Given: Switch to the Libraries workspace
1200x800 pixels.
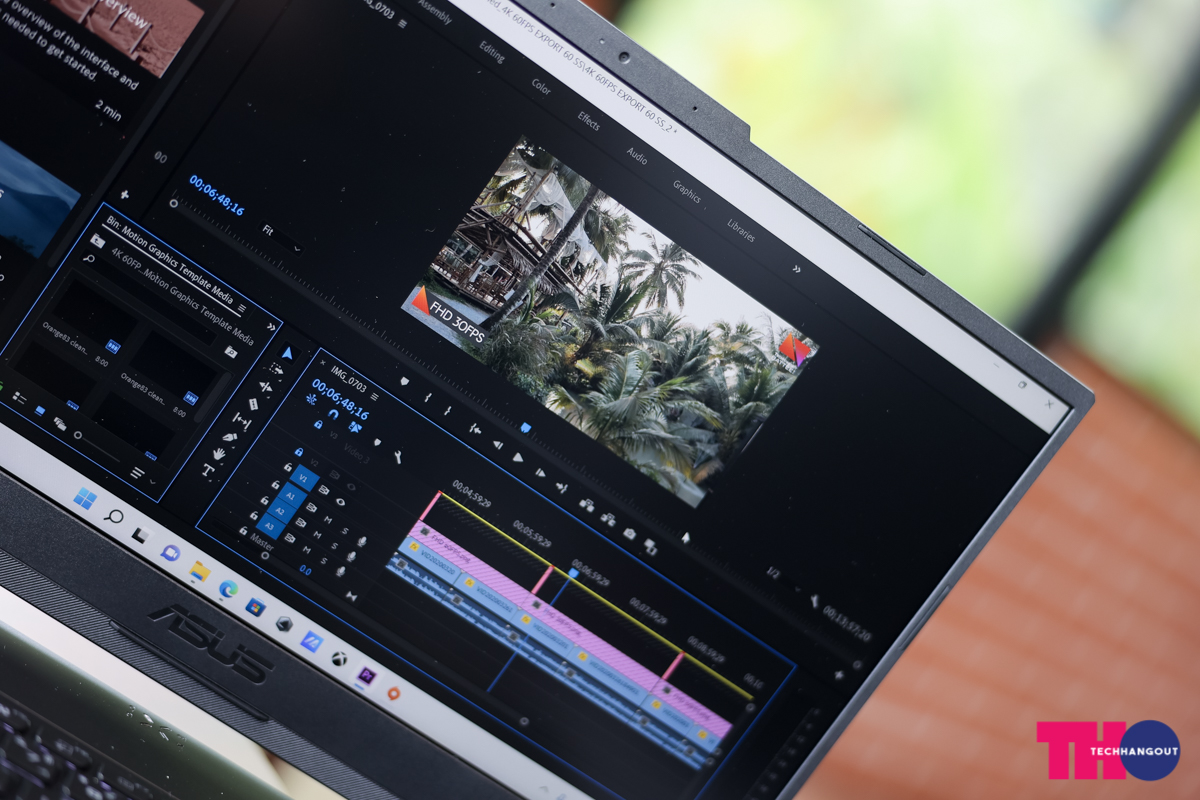Looking at the screenshot, I should pyautogui.click(x=741, y=230).
